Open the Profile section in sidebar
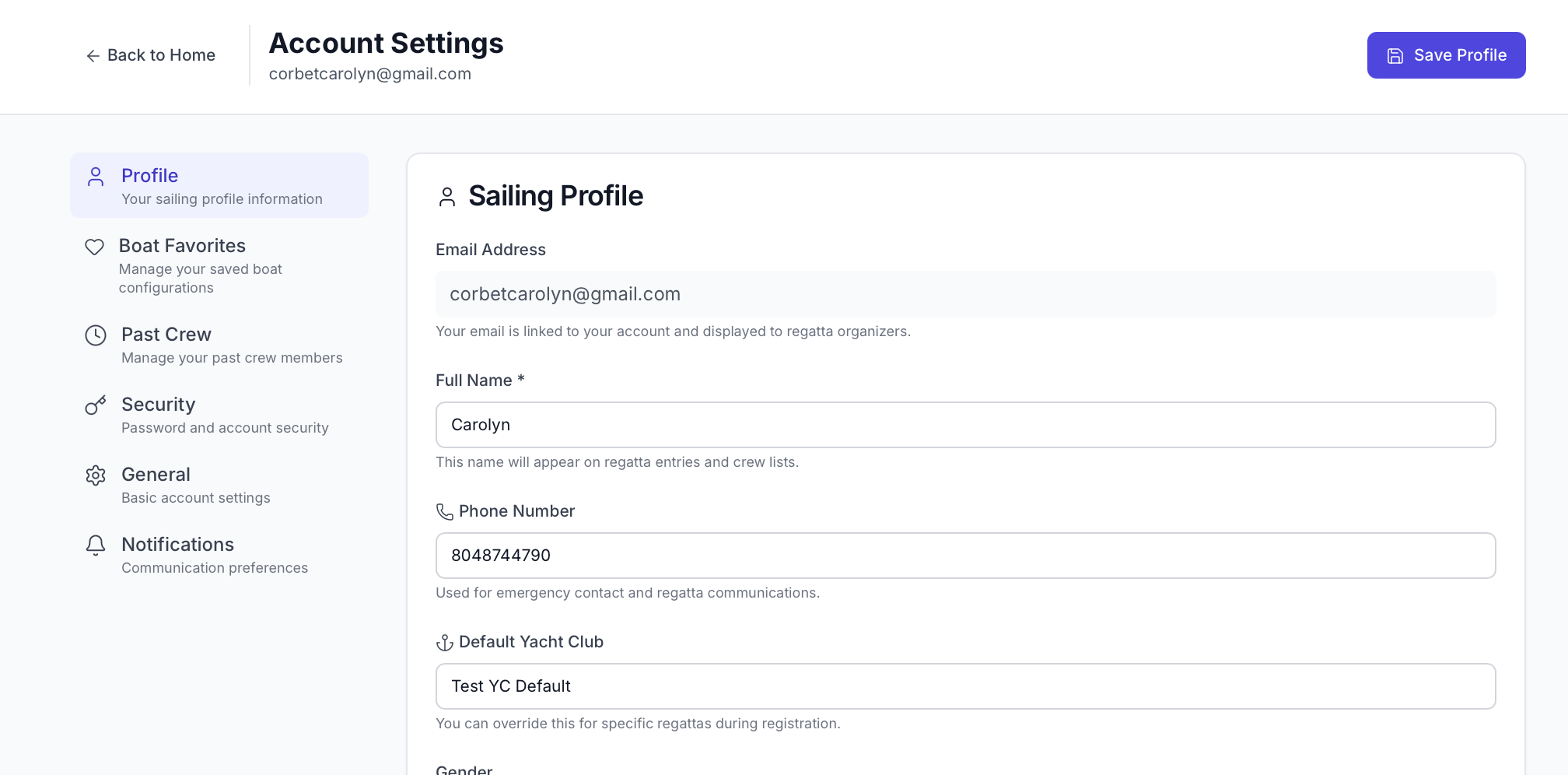Viewport: 1568px width, 775px height. [219, 185]
